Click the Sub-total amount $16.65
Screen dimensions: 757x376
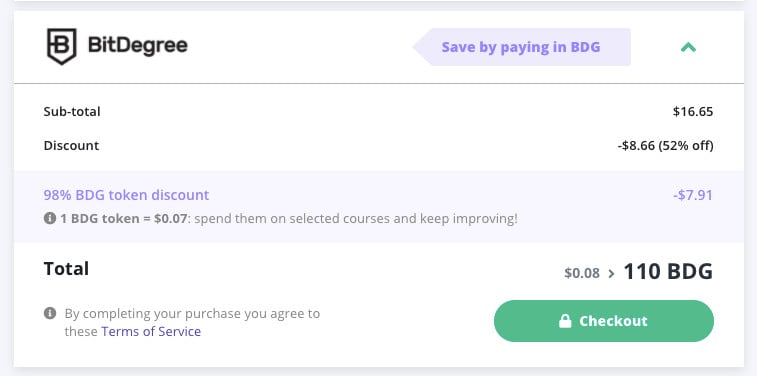693,112
